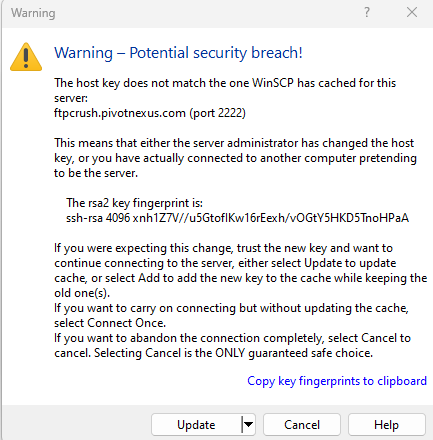Click the ftpcrush.pivotnexus.com hostname text
The height and width of the screenshot is (440, 433).
(120, 113)
